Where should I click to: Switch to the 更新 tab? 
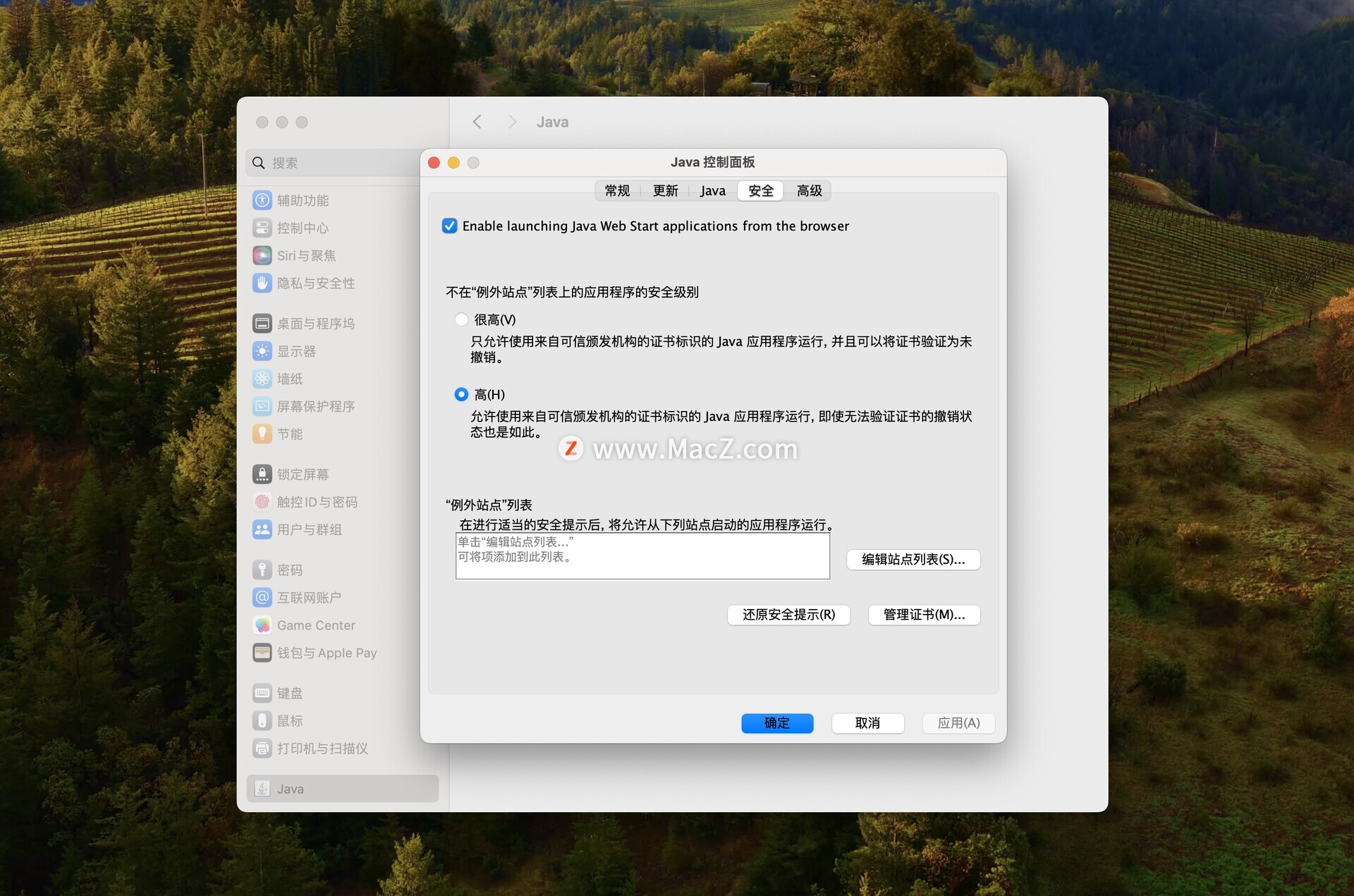(665, 190)
